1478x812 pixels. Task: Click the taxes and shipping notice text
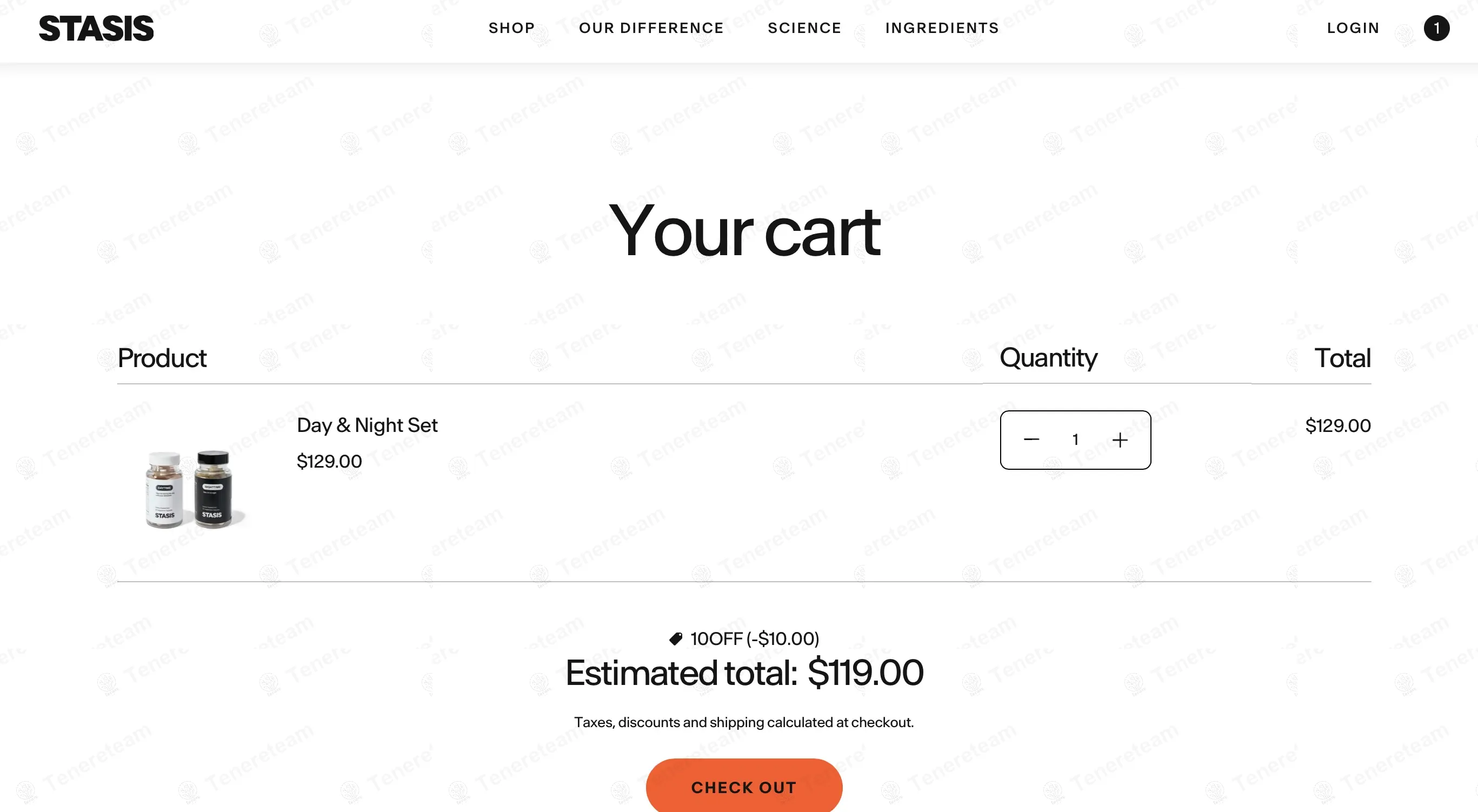pyautogui.click(x=743, y=722)
